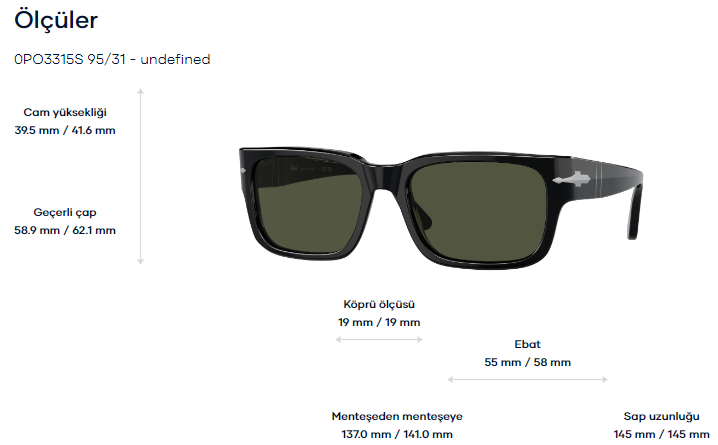
Task: Click the bridge width horizontal arrow
Action: click(379, 340)
